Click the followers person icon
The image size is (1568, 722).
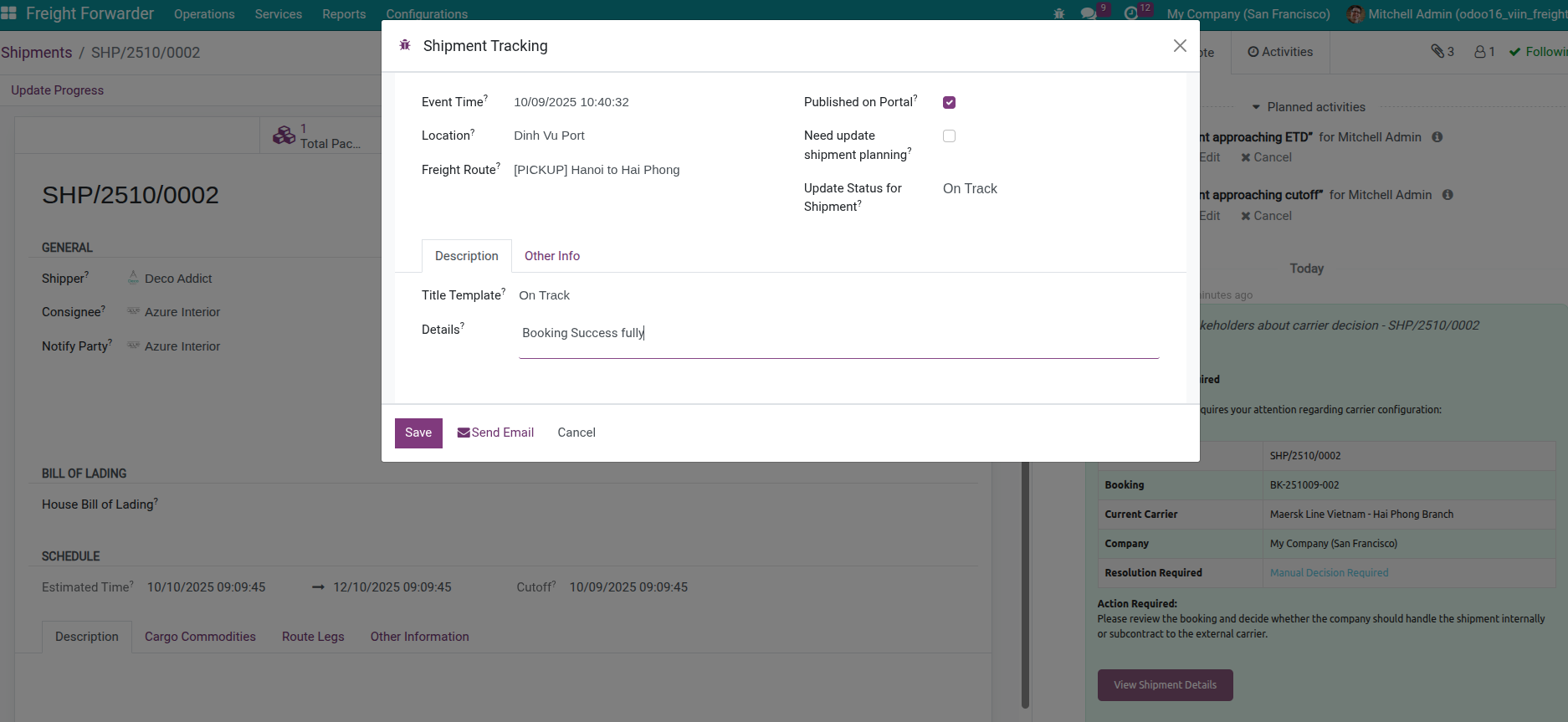click(x=1480, y=52)
